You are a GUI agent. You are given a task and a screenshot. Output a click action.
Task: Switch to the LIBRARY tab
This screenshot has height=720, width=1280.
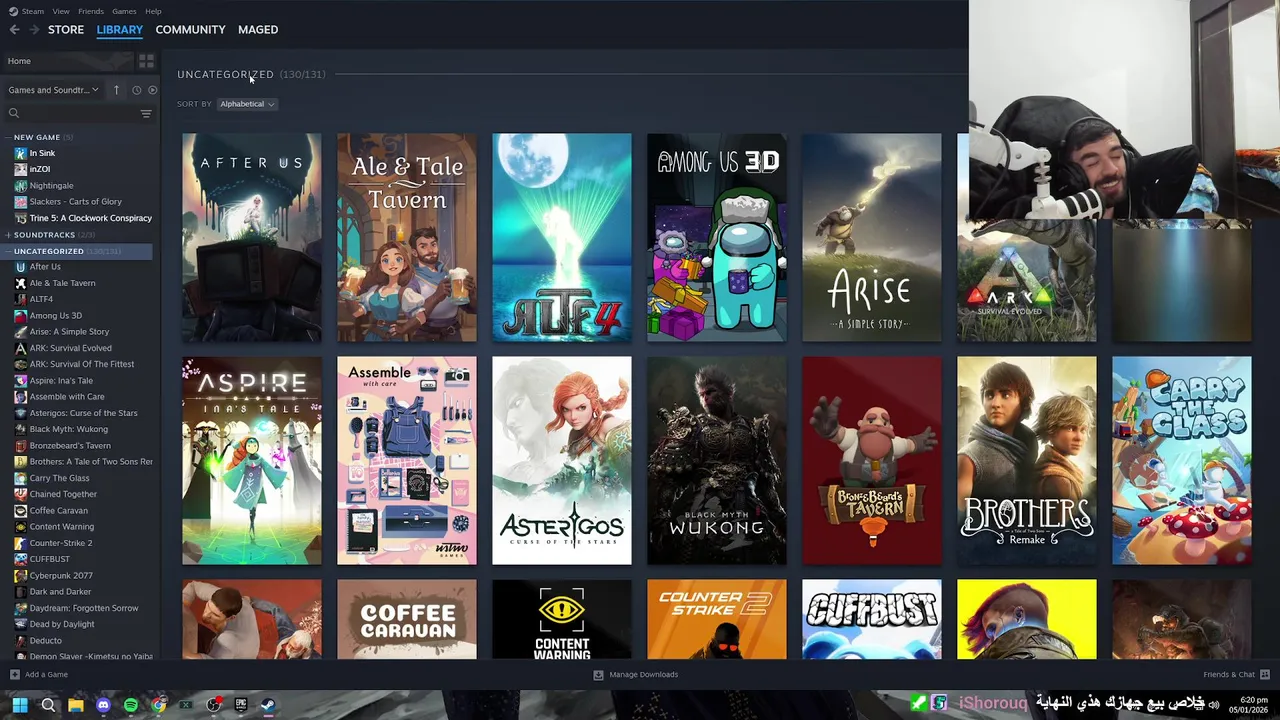pos(120,30)
